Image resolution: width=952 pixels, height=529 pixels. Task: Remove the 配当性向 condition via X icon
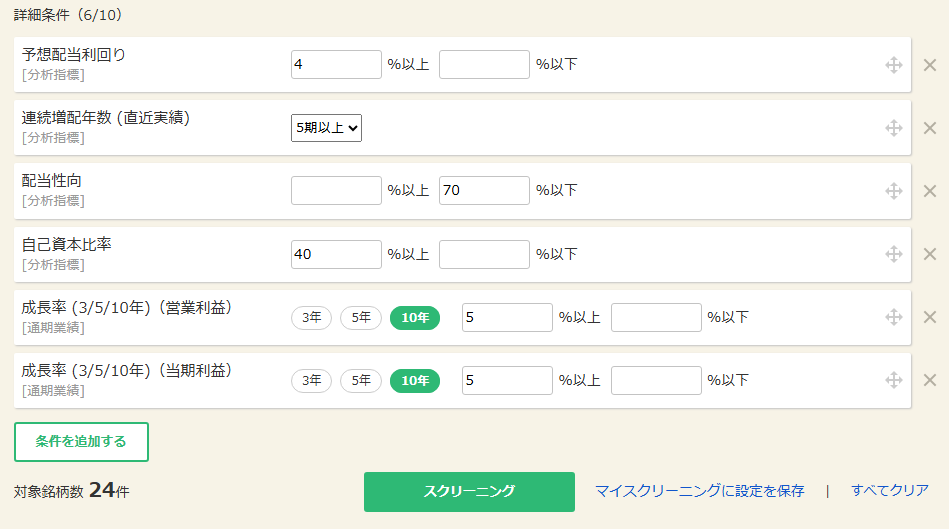click(x=929, y=191)
